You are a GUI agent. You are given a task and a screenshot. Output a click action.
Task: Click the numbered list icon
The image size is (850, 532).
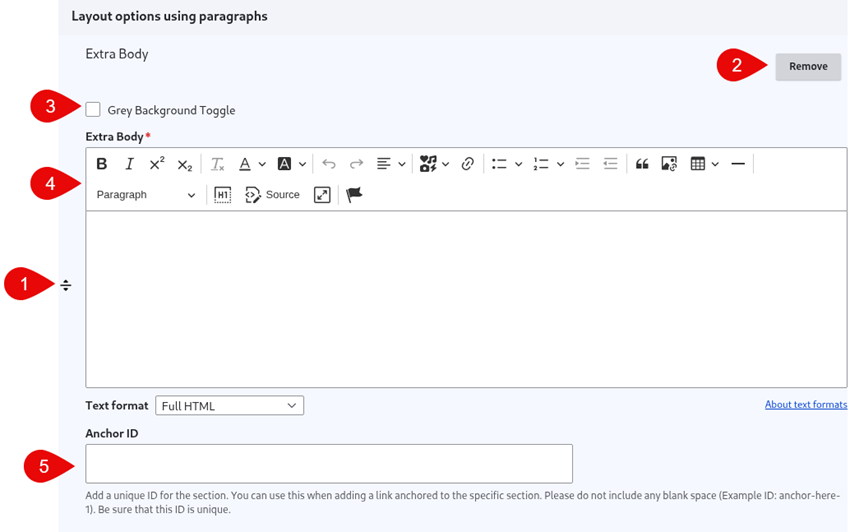pyautogui.click(x=541, y=164)
